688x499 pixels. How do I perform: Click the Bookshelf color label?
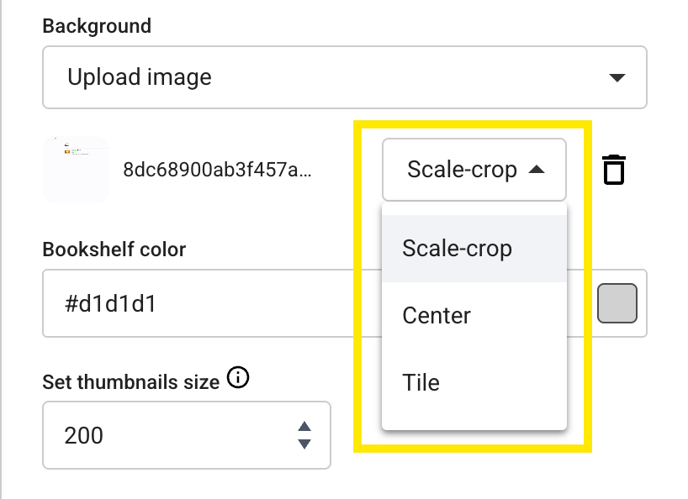point(114,249)
